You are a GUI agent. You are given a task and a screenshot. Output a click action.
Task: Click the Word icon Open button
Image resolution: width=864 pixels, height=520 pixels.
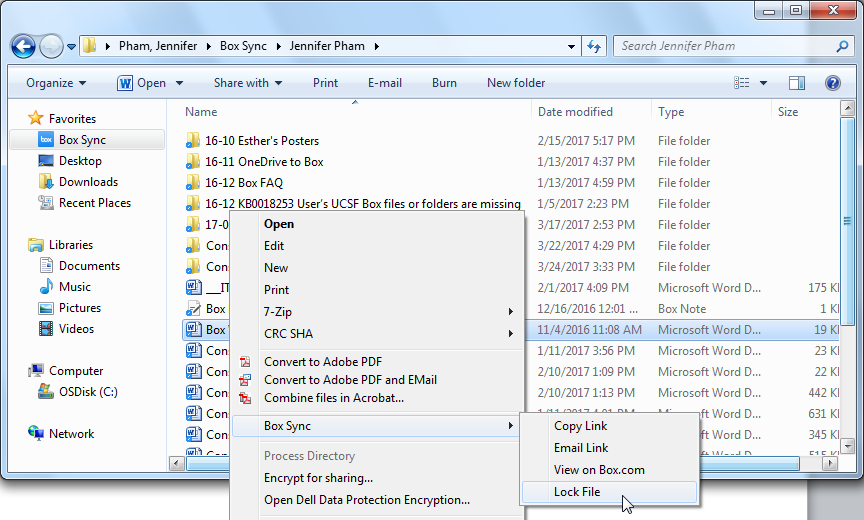[141, 83]
